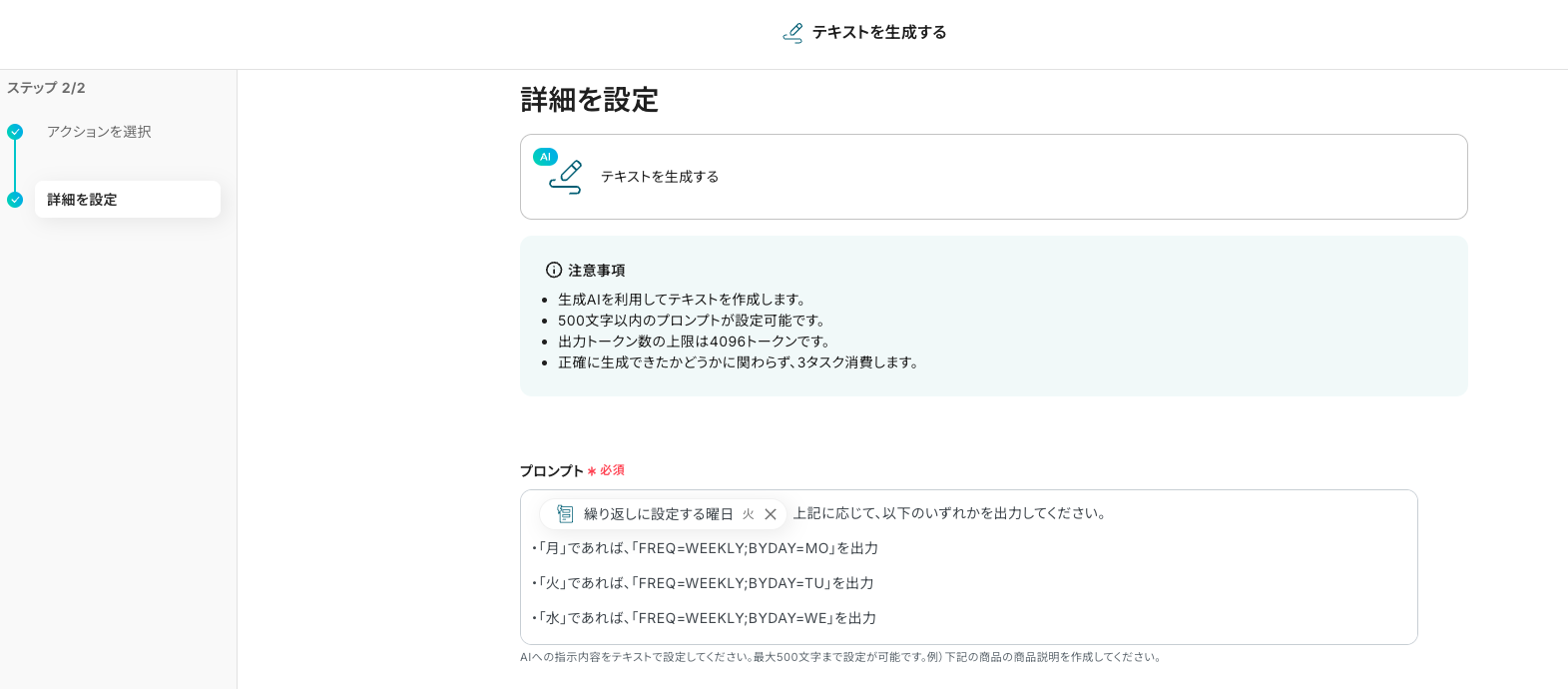Click the 詳細を設定 page heading

click(x=589, y=100)
